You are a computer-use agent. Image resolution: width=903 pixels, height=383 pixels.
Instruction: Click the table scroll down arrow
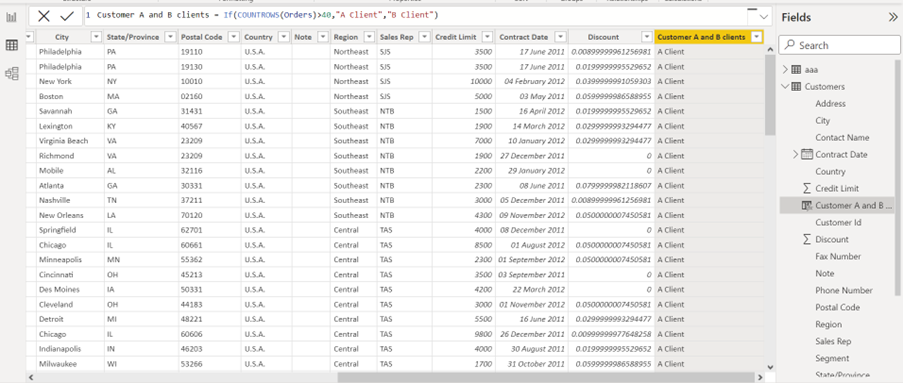[x=771, y=366]
